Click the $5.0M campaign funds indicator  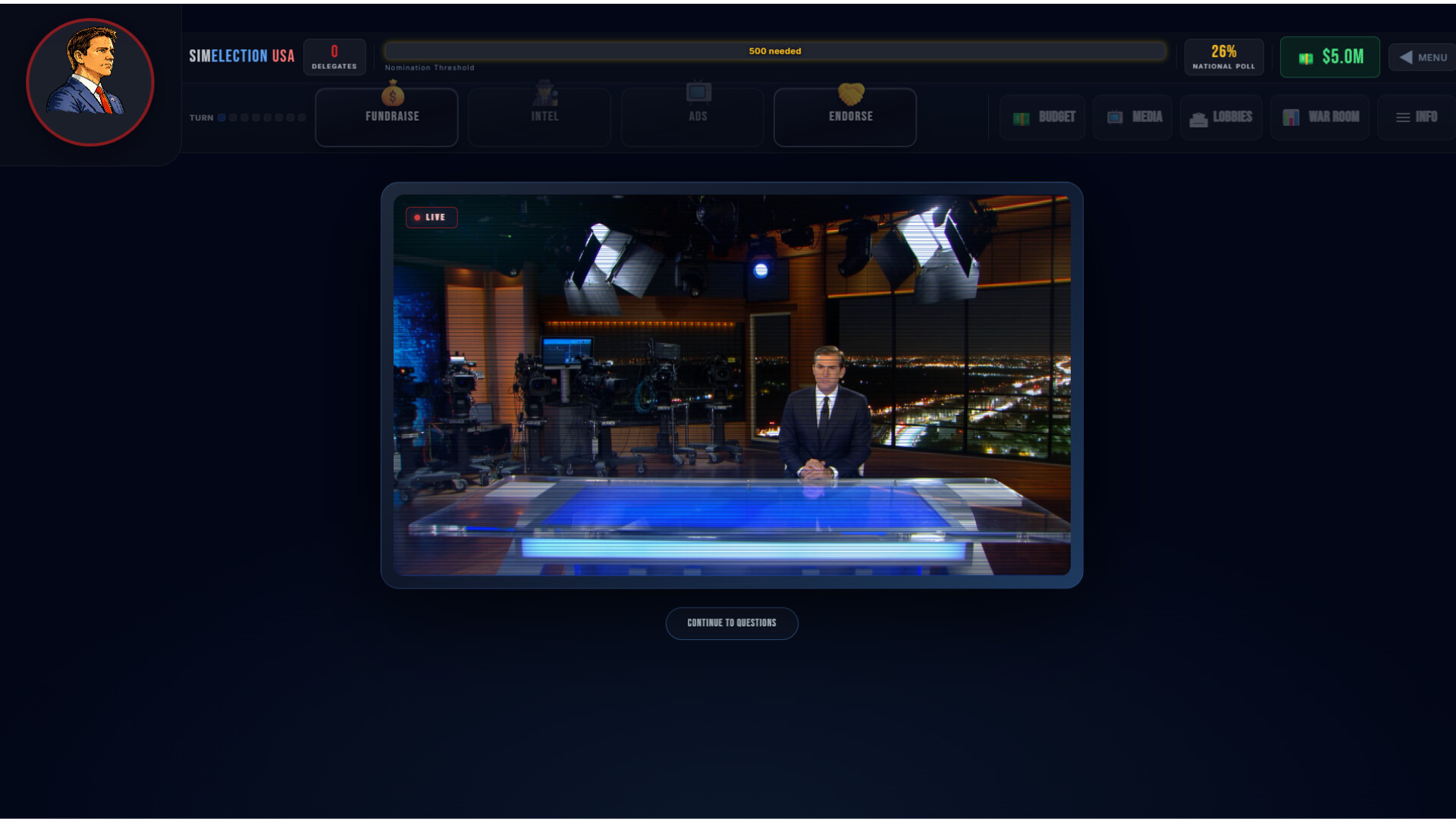click(x=1330, y=57)
